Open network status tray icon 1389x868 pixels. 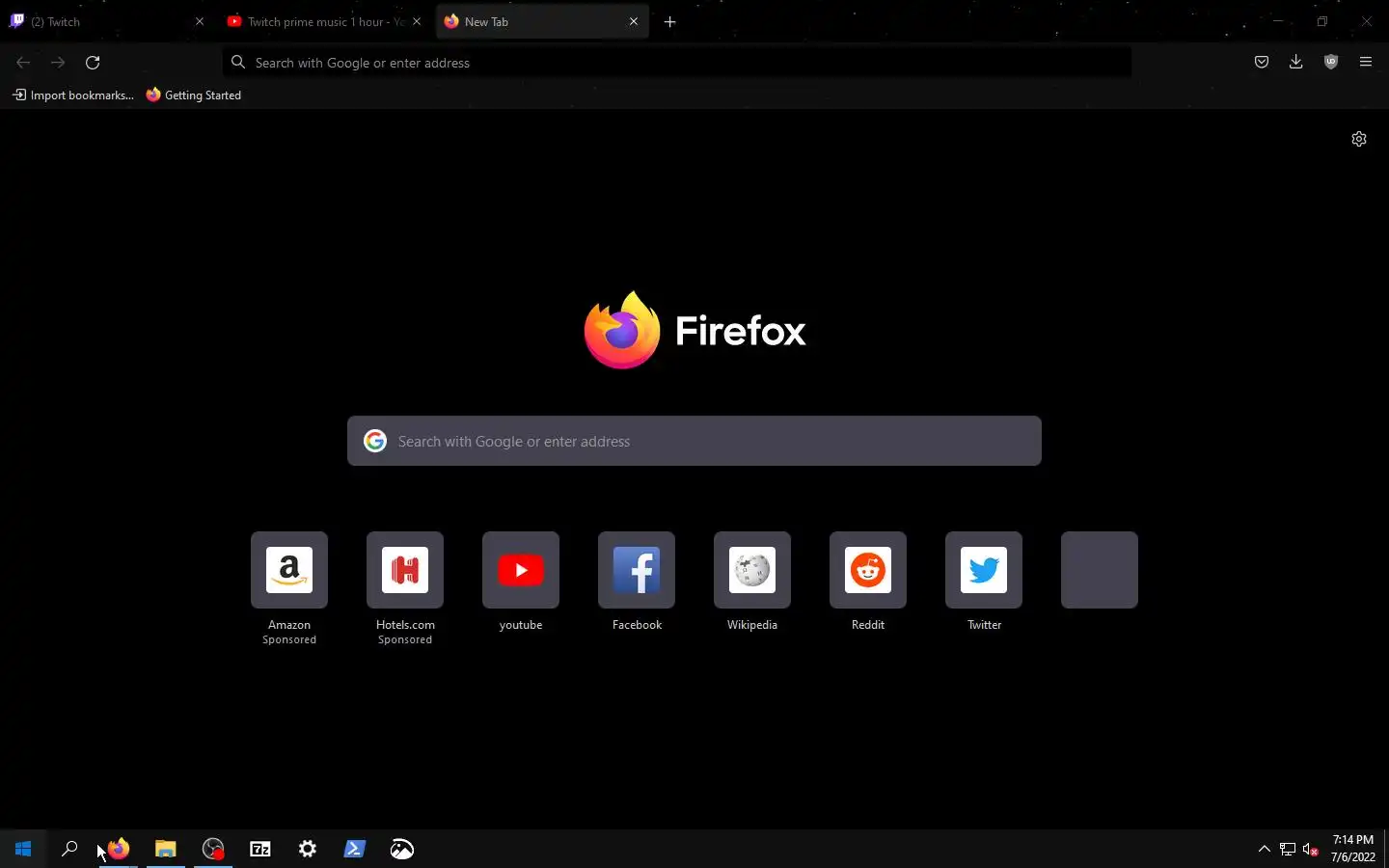pyautogui.click(x=1288, y=849)
